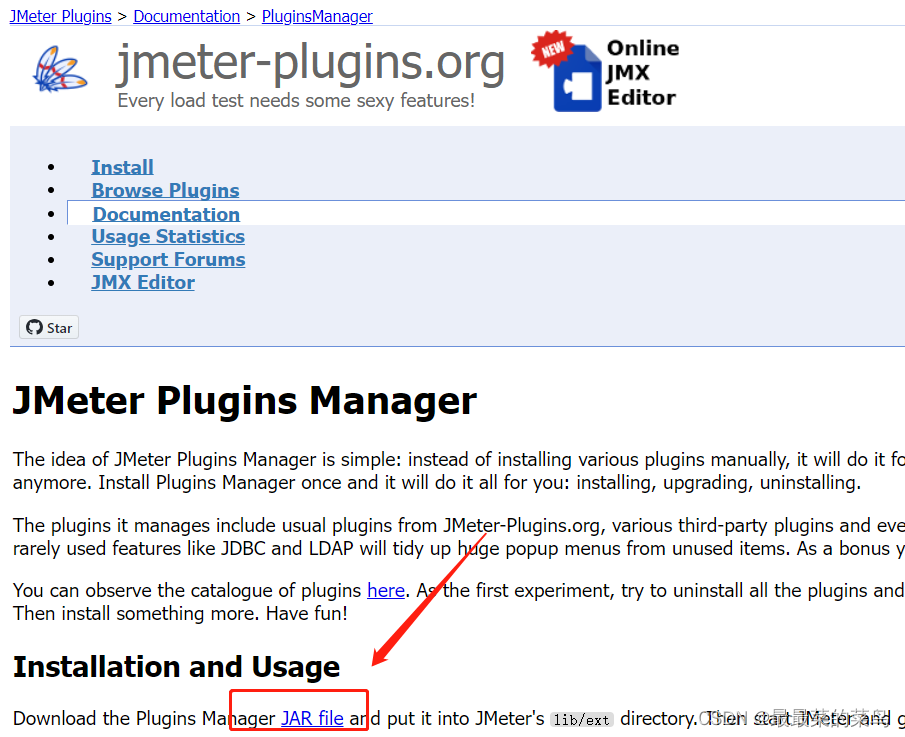Go to the Install menu item
This screenshot has height=737, width=905.
pyautogui.click(x=122, y=167)
